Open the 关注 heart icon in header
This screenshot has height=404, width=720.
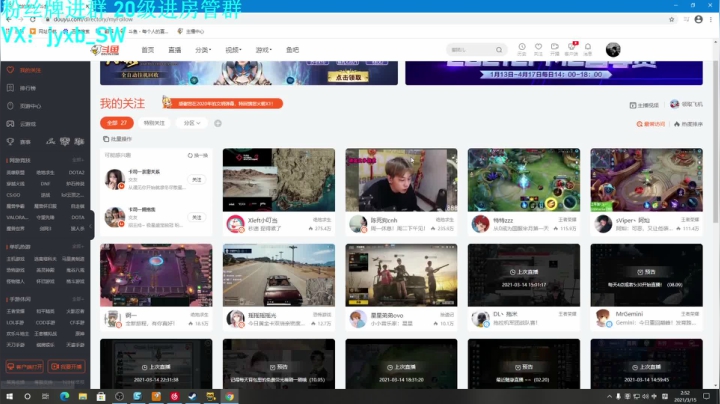click(x=538, y=50)
